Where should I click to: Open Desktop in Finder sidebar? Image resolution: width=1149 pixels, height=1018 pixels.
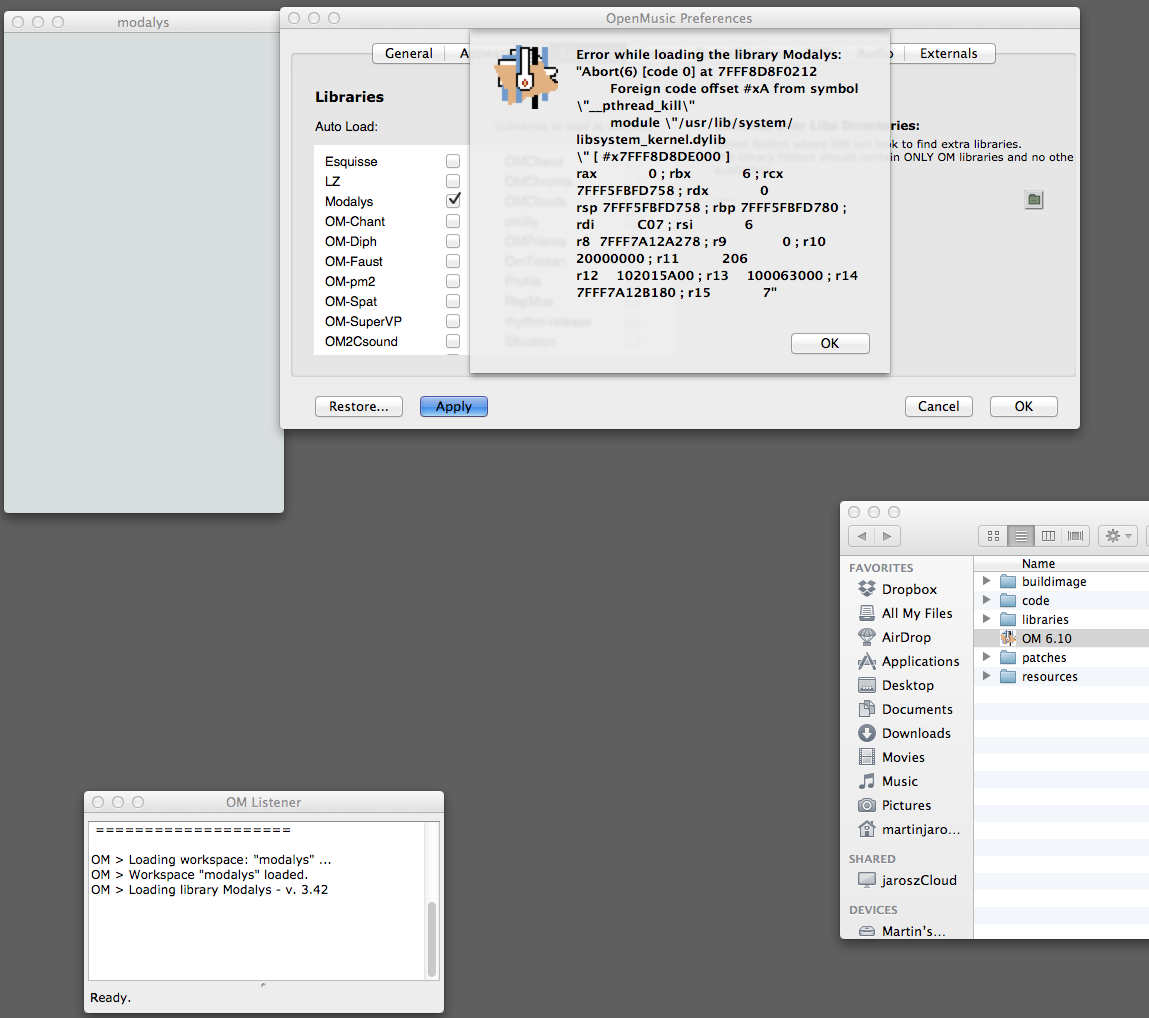[x=908, y=685]
